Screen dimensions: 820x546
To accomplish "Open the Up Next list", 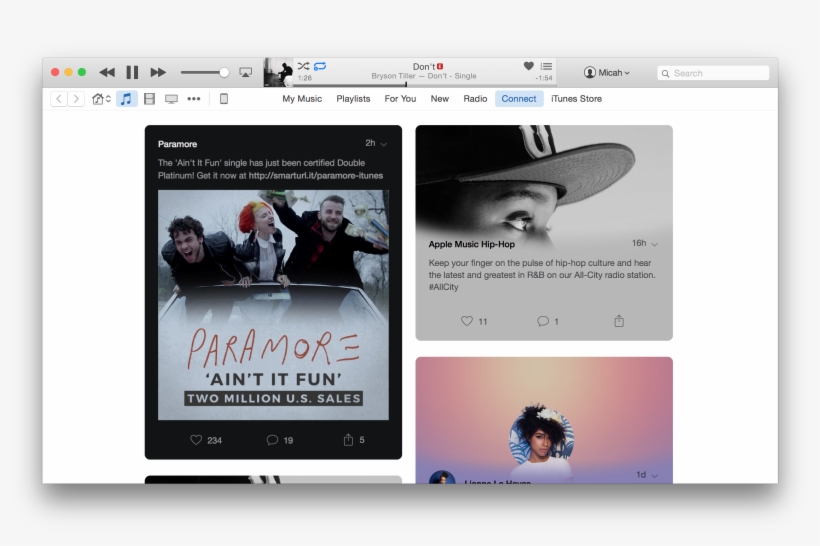I will (546, 66).
